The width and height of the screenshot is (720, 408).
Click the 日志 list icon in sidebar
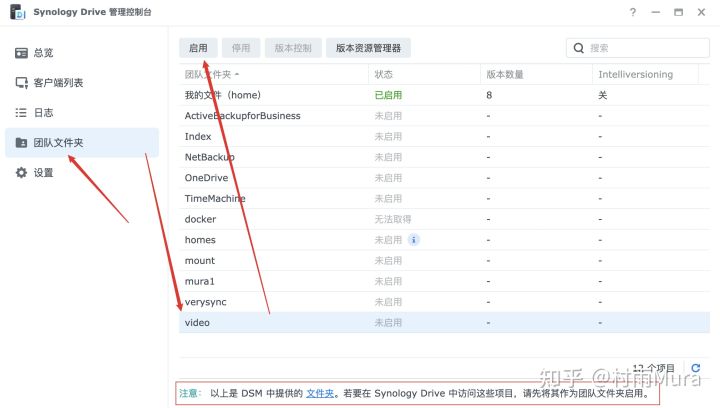pyautogui.click(x=21, y=113)
